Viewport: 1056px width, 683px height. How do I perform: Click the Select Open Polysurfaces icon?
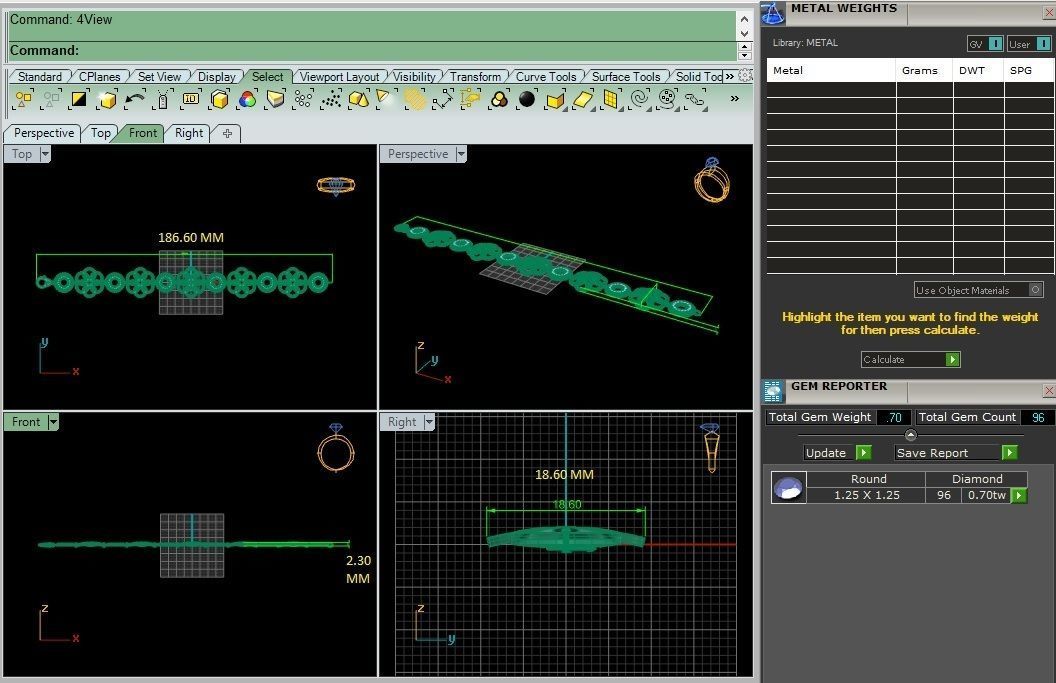[x=555, y=100]
